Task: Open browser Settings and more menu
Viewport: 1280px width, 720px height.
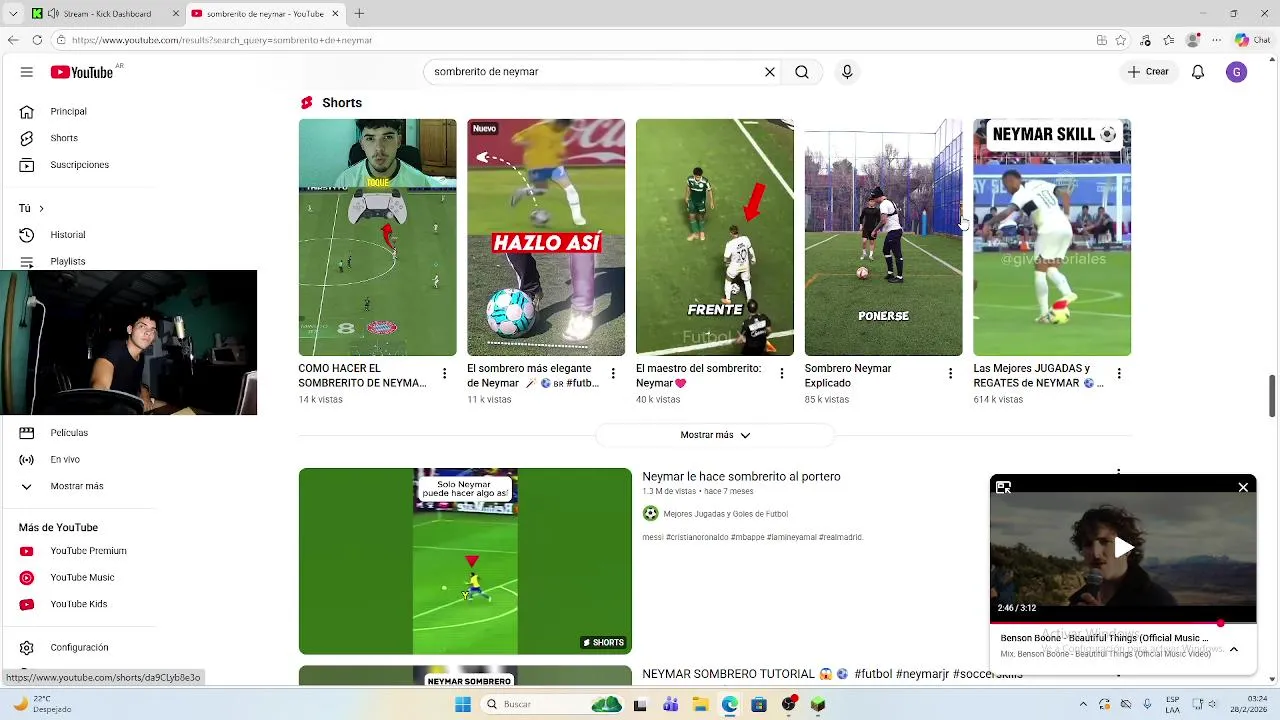Action: pos(1217,40)
